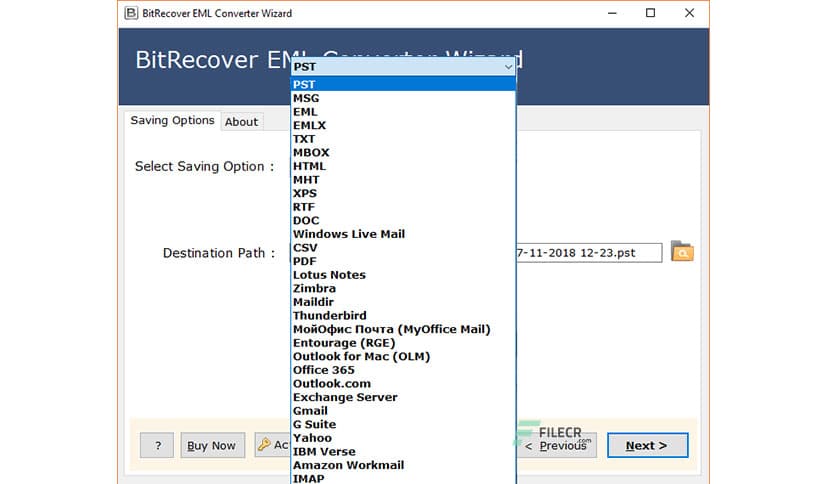Click the folder browse icon beside Destination Path
This screenshot has height=484, width=836.
[682, 252]
